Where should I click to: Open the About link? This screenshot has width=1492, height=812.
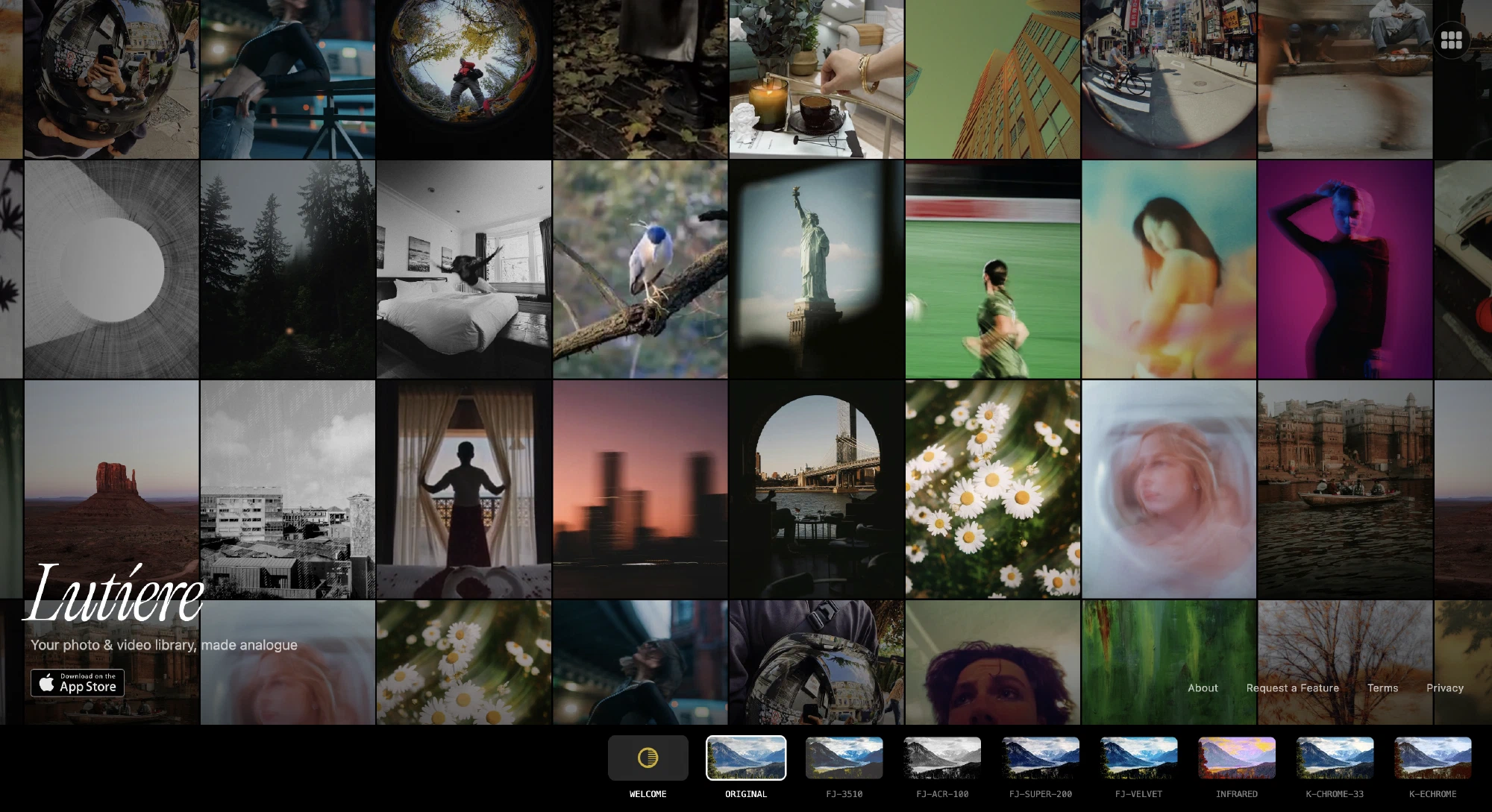pyautogui.click(x=1203, y=688)
